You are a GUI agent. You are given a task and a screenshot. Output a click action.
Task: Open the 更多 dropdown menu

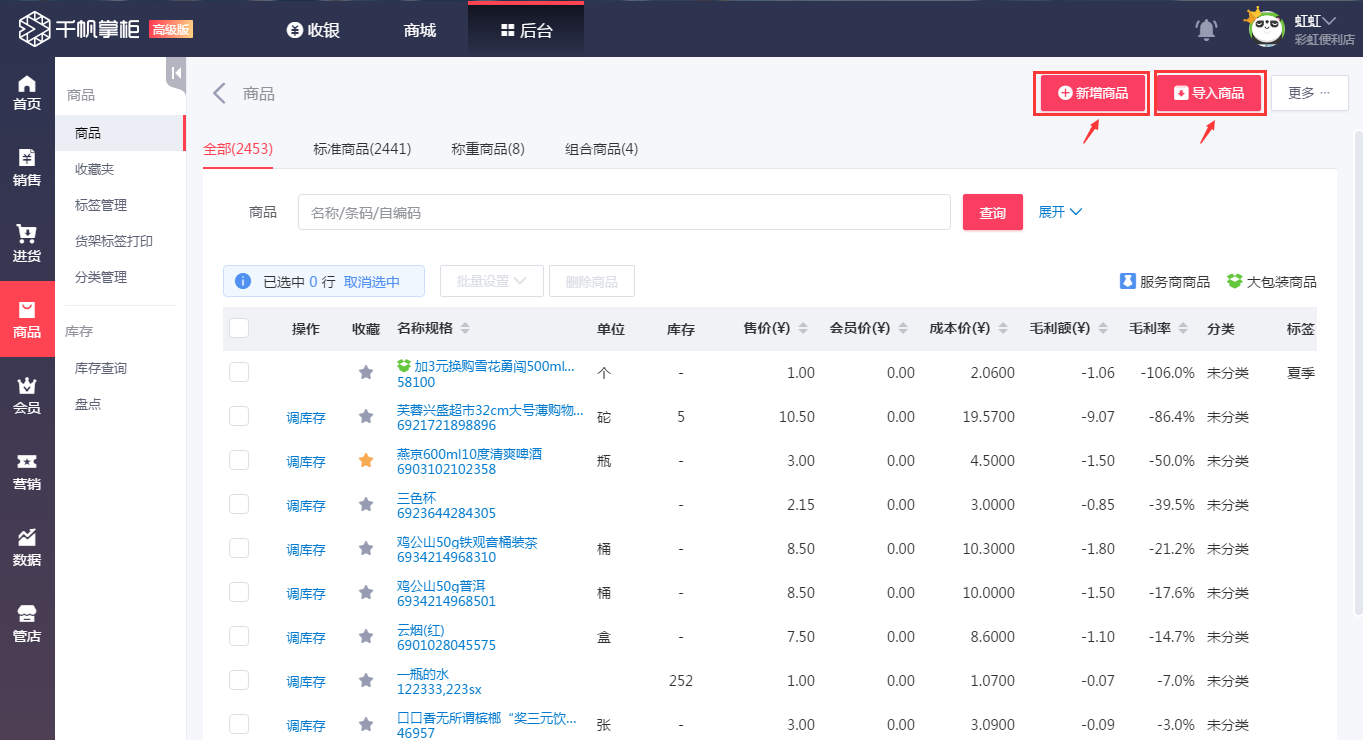pos(1309,93)
